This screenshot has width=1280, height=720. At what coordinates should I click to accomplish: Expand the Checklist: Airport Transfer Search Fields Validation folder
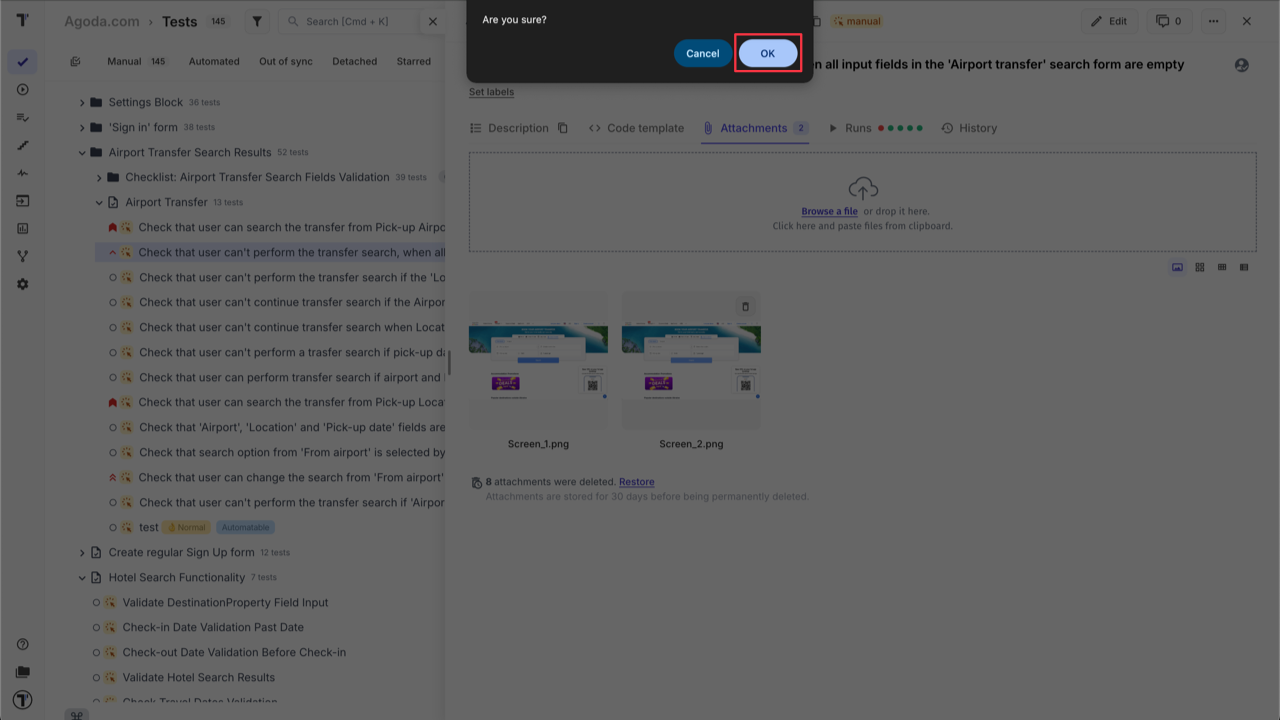[99, 177]
